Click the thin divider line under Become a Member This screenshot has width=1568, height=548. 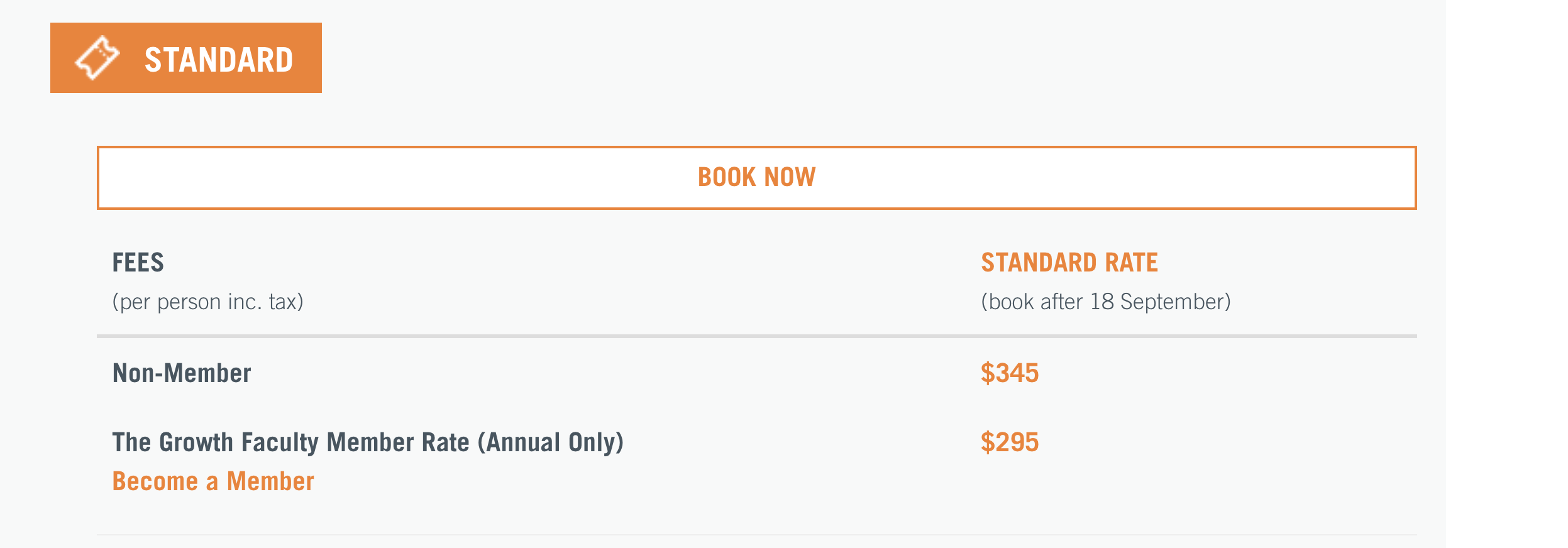[757, 535]
